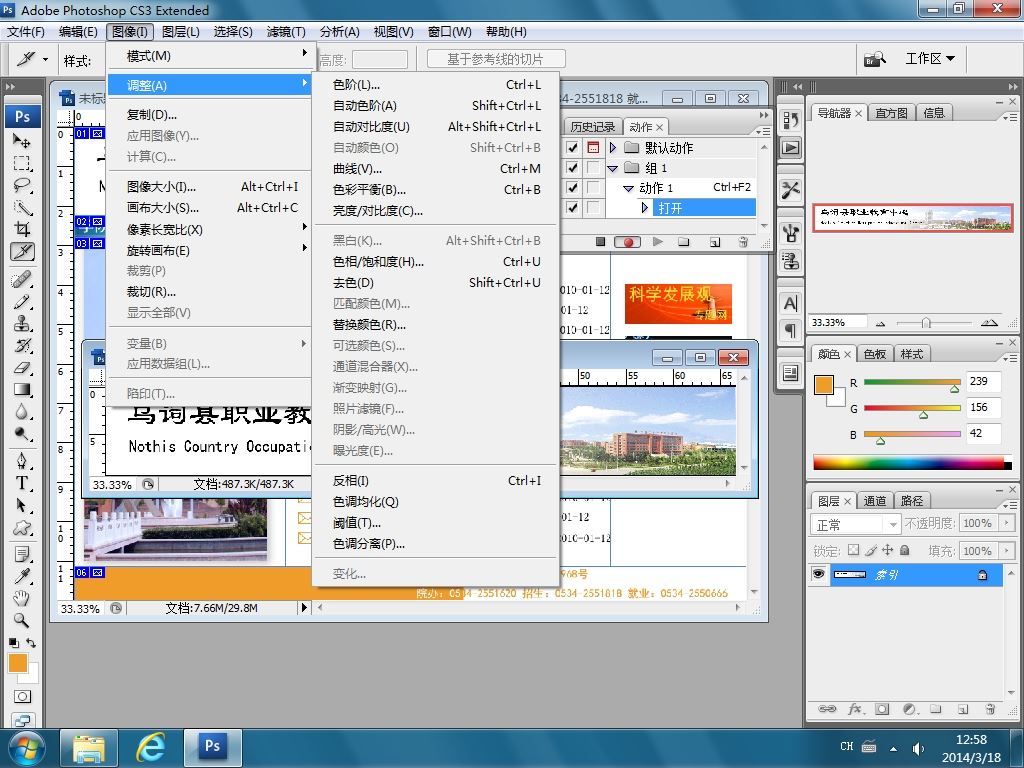Viewport: 1024px width, 768px height.
Task: Open the fill 填充 slider arrow
Action: [x=1007, y=551]
